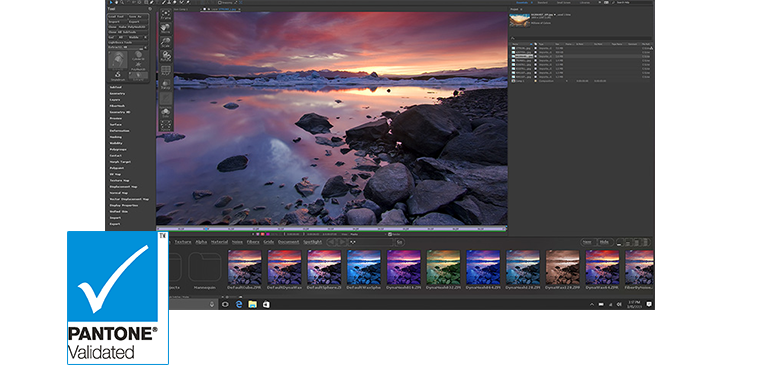This screenshot has width=760, height=365.
Task: Expand the Layers subpalette
Action: pos(114,99)
